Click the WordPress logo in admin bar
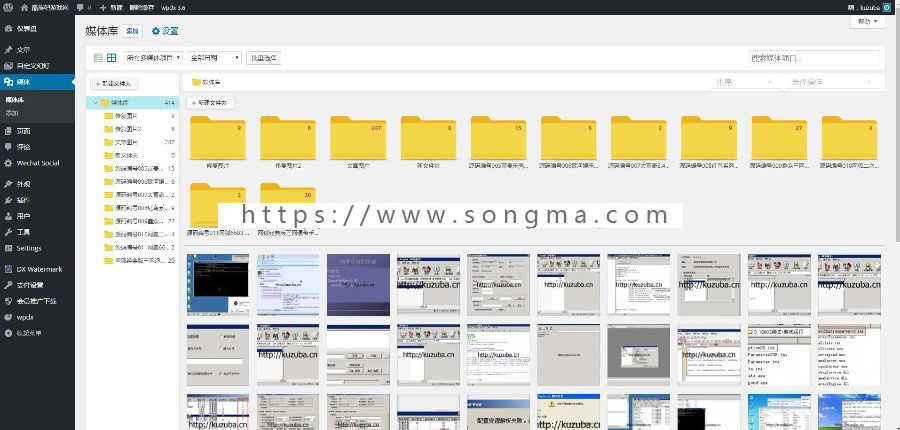The width and height of the screenshot is (900, 430). pyautogui.click(x=8, y=7)
